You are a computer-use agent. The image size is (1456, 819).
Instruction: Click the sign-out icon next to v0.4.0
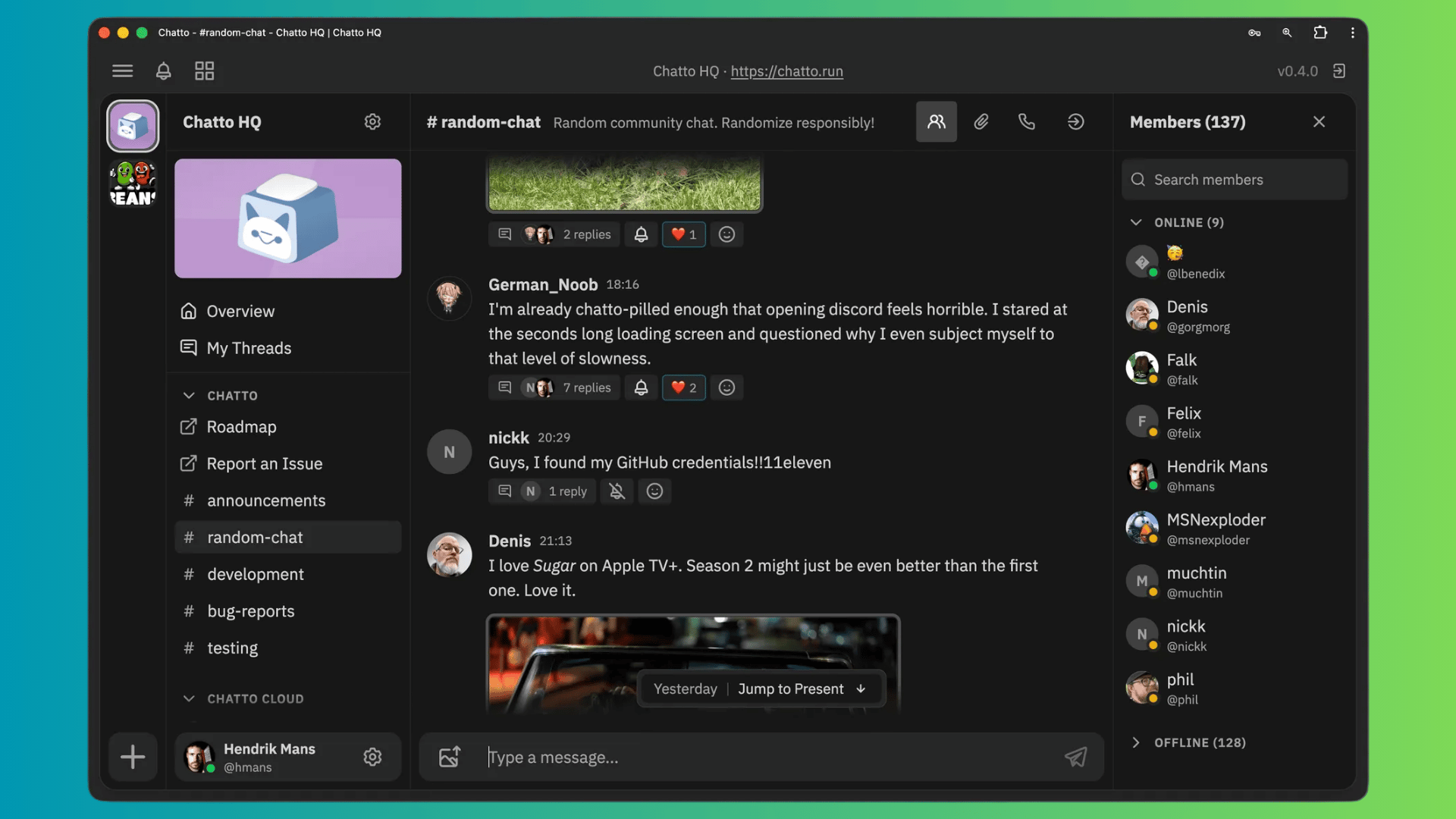click(x=1339, y=71)
